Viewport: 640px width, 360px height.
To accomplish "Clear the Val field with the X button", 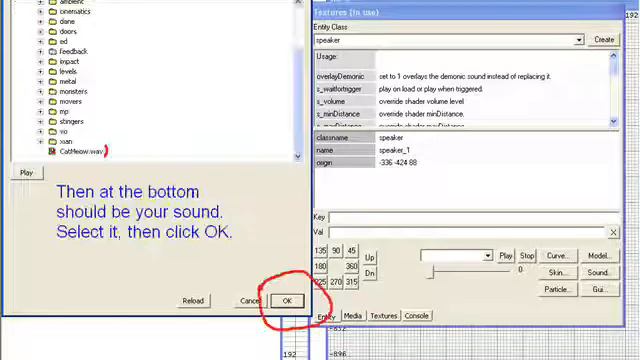I will (613, 232).
